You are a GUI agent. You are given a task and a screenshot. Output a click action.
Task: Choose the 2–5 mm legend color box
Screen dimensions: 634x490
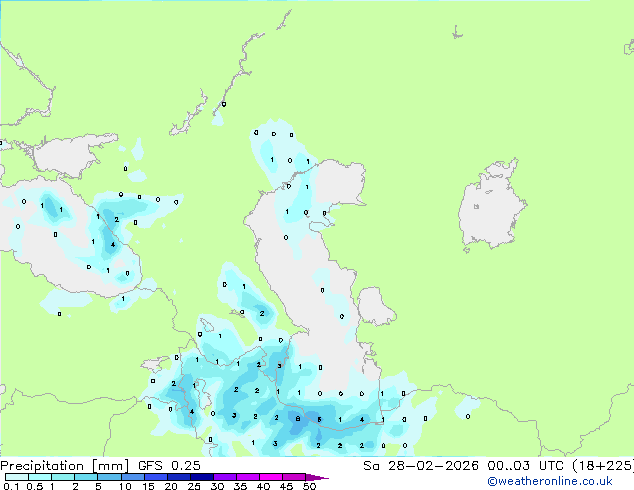tap(86, 477)
